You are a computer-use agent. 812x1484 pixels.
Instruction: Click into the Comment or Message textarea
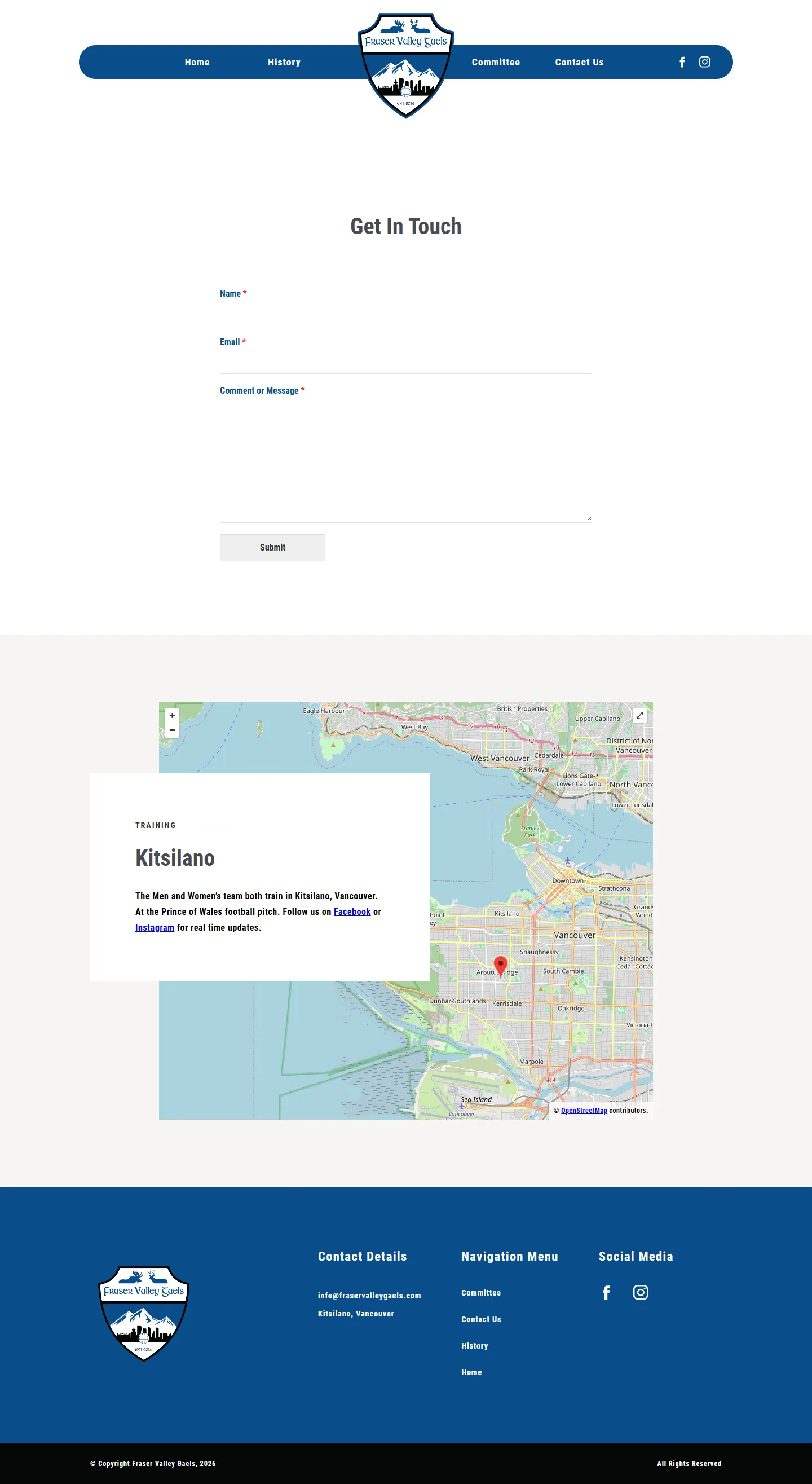[x=405, y=461]
